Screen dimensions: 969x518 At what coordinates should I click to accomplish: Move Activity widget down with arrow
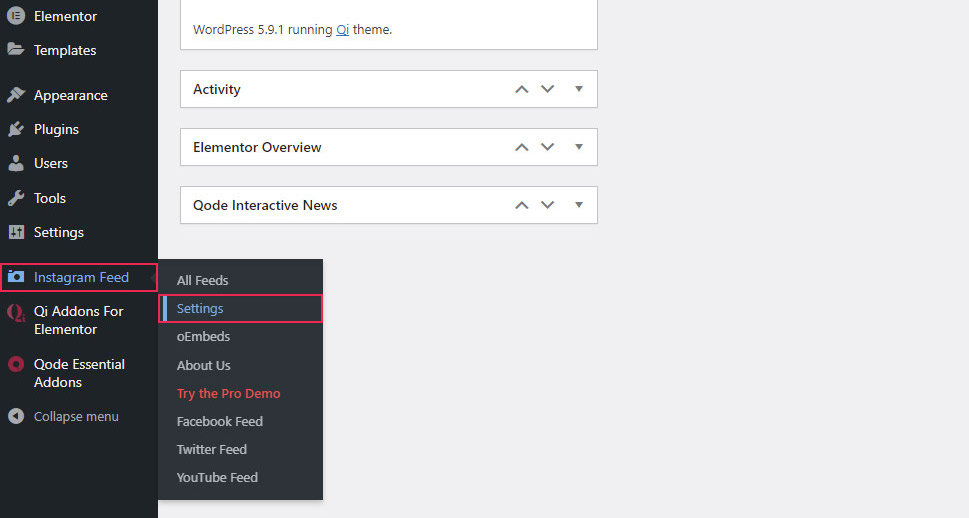coord(548,89)
